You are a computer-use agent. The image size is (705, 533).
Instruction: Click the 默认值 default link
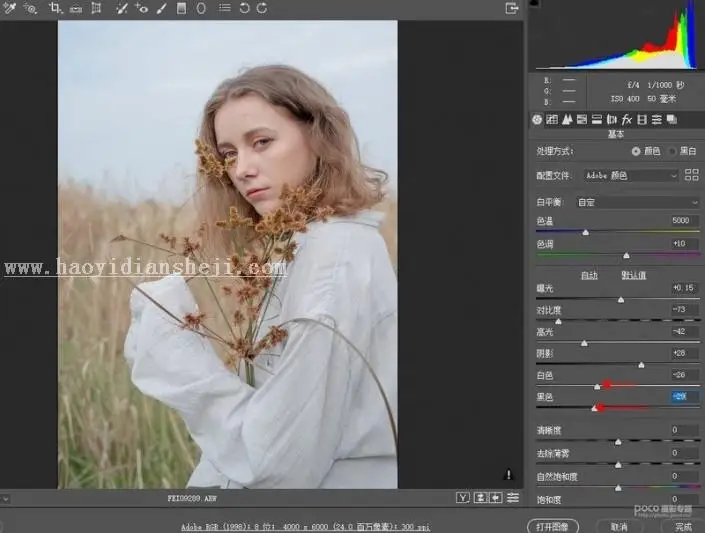[x=634, y=275]
